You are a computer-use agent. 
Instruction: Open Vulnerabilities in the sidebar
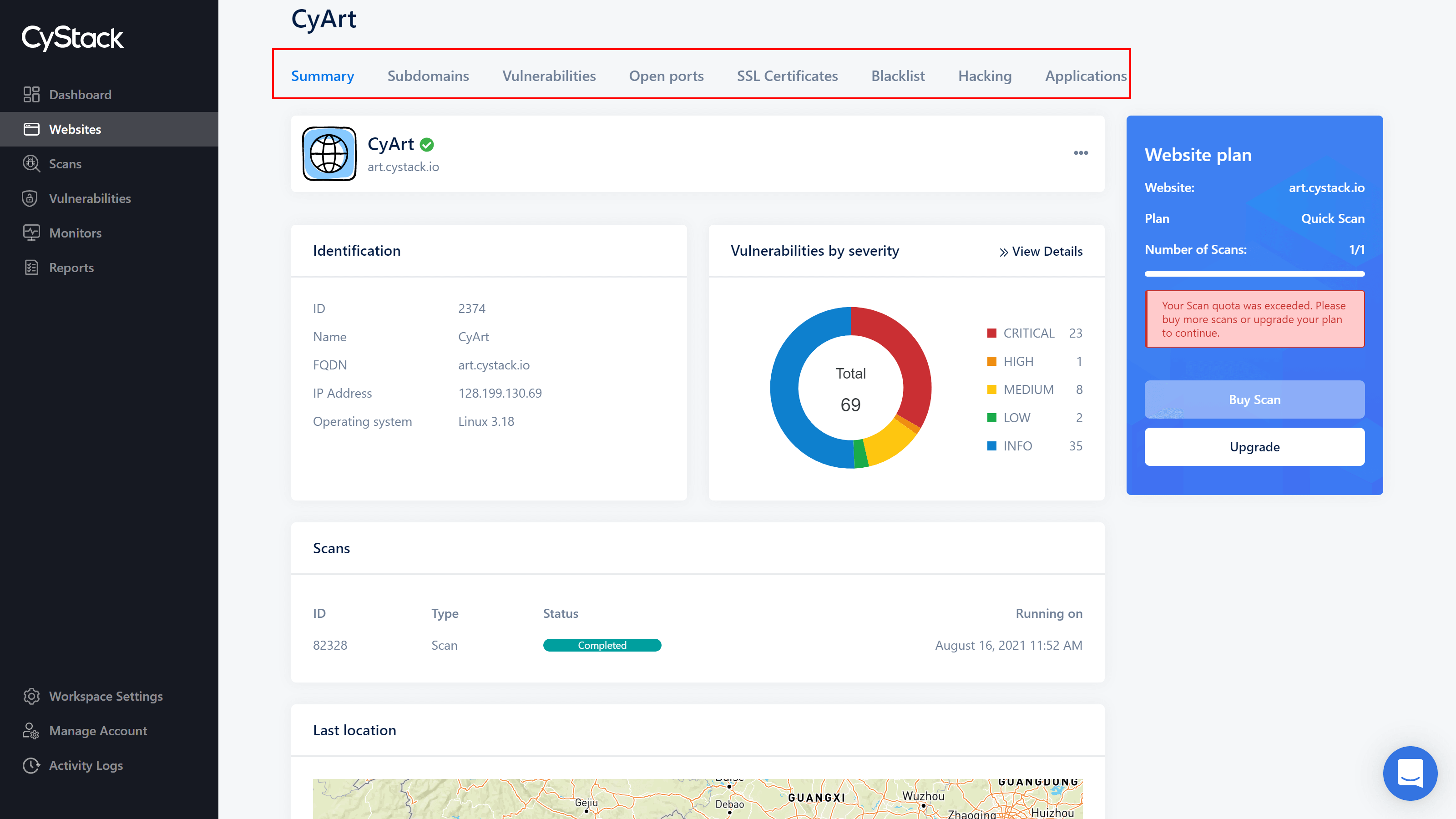109,198
